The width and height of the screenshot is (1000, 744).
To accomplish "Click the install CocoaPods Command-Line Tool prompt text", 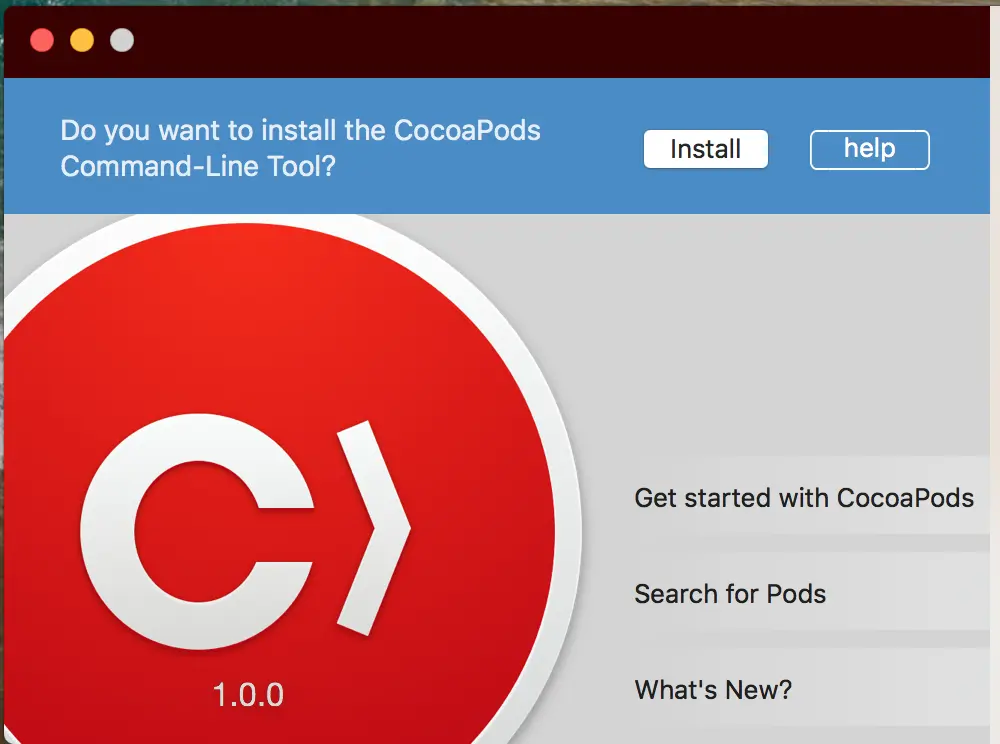I will coord(300,148).
